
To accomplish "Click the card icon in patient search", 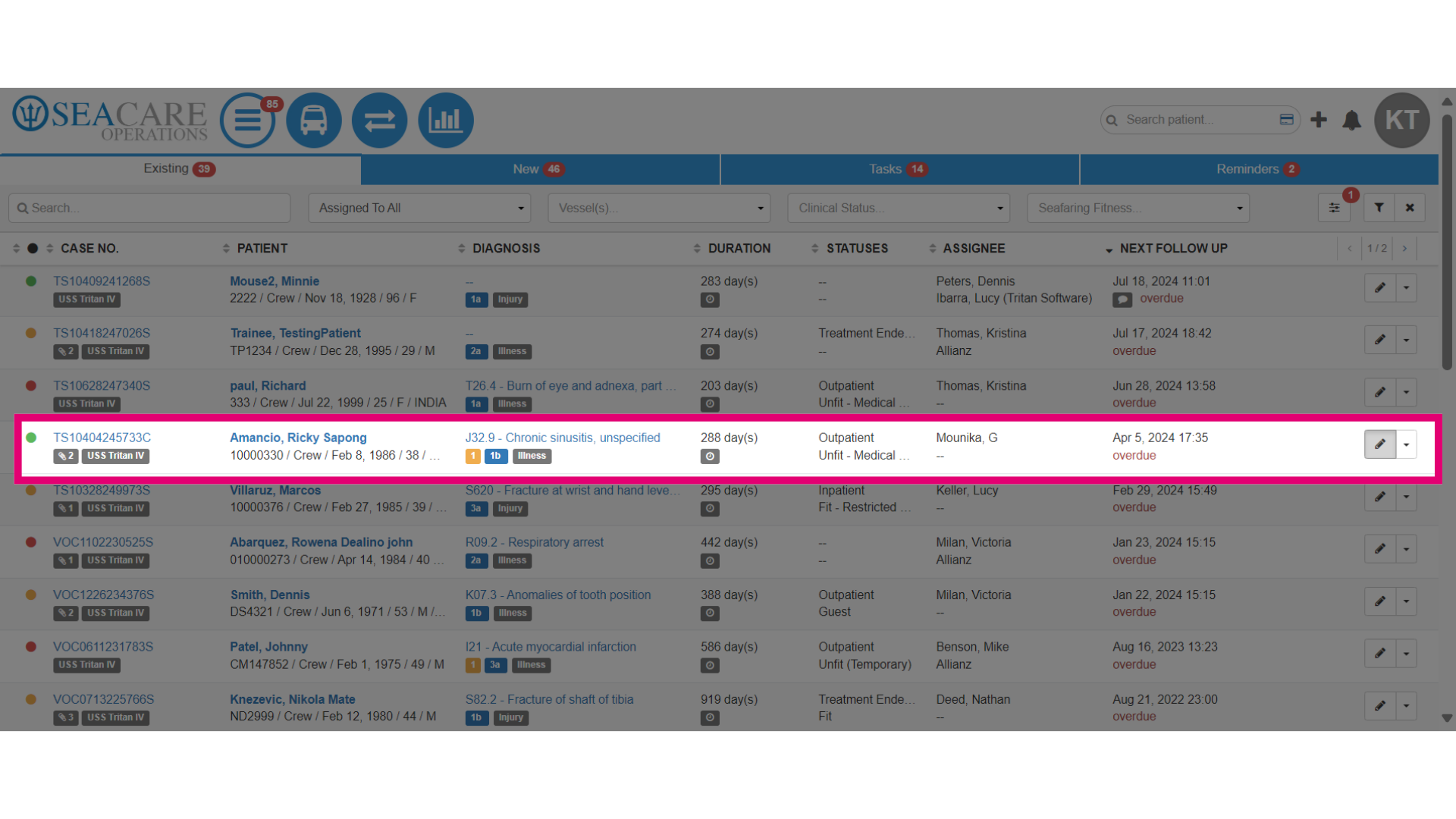I will 1286,120.
